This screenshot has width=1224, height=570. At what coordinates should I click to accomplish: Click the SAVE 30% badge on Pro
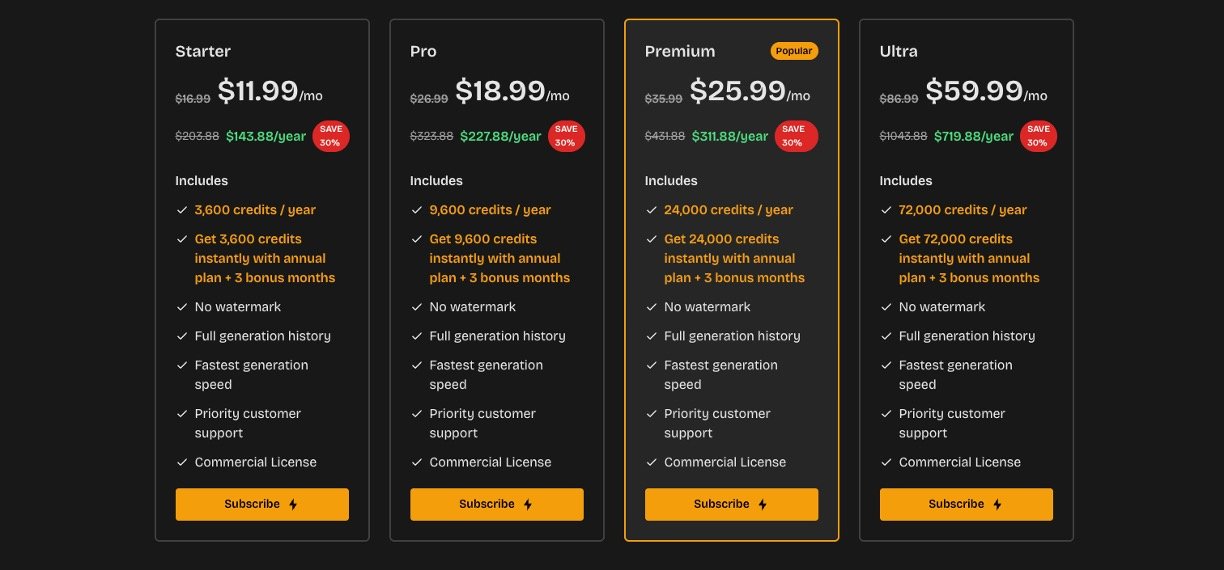point(566,136)
